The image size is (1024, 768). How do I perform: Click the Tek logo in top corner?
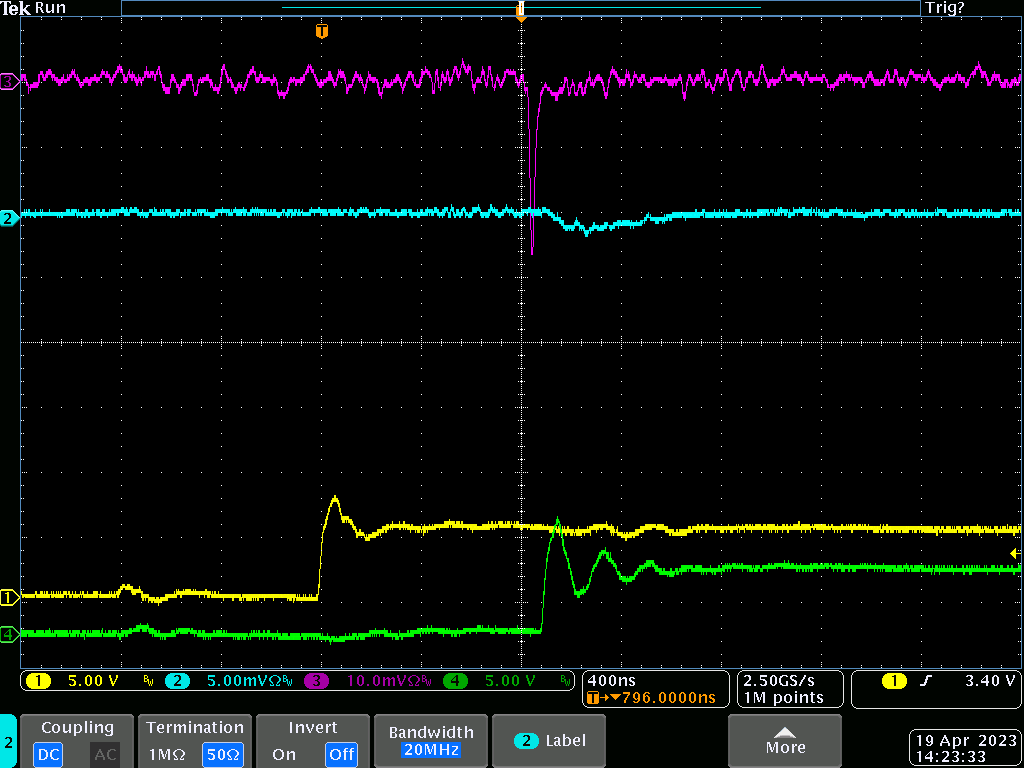pyautogui.click(x=15, y=8)
